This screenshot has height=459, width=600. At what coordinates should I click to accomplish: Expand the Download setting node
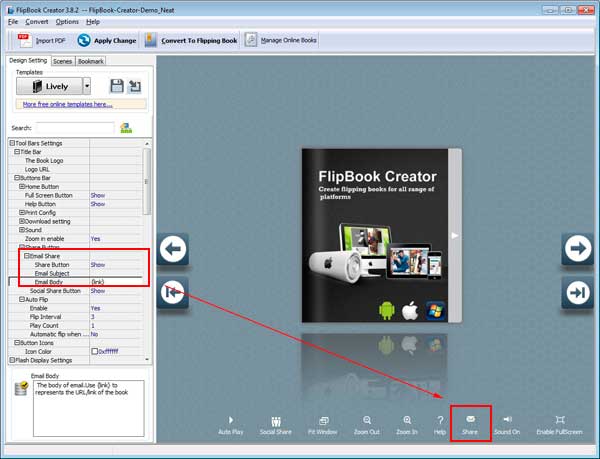(x=22, y=221)
